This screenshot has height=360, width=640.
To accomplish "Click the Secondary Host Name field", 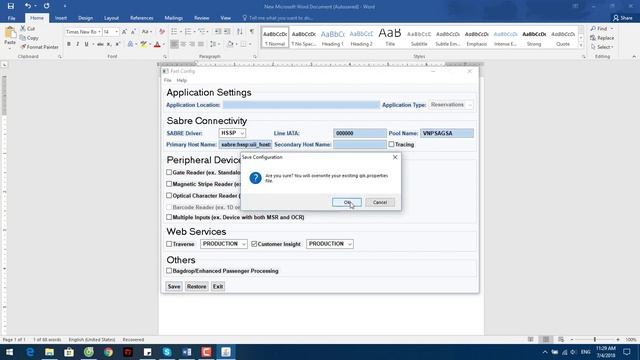I will (x=360, y=144).
